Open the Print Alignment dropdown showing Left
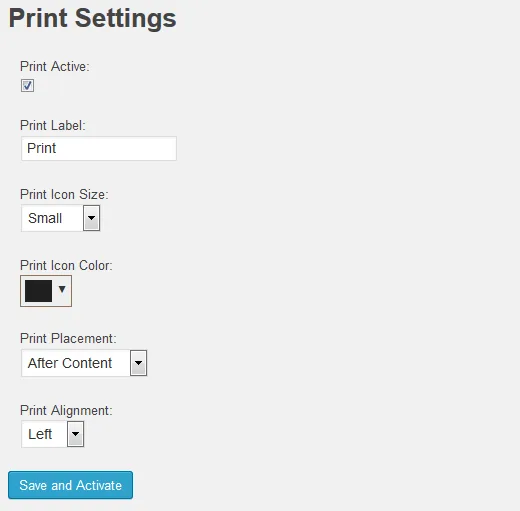The image size is (520, 511). [x=53, y=434]
